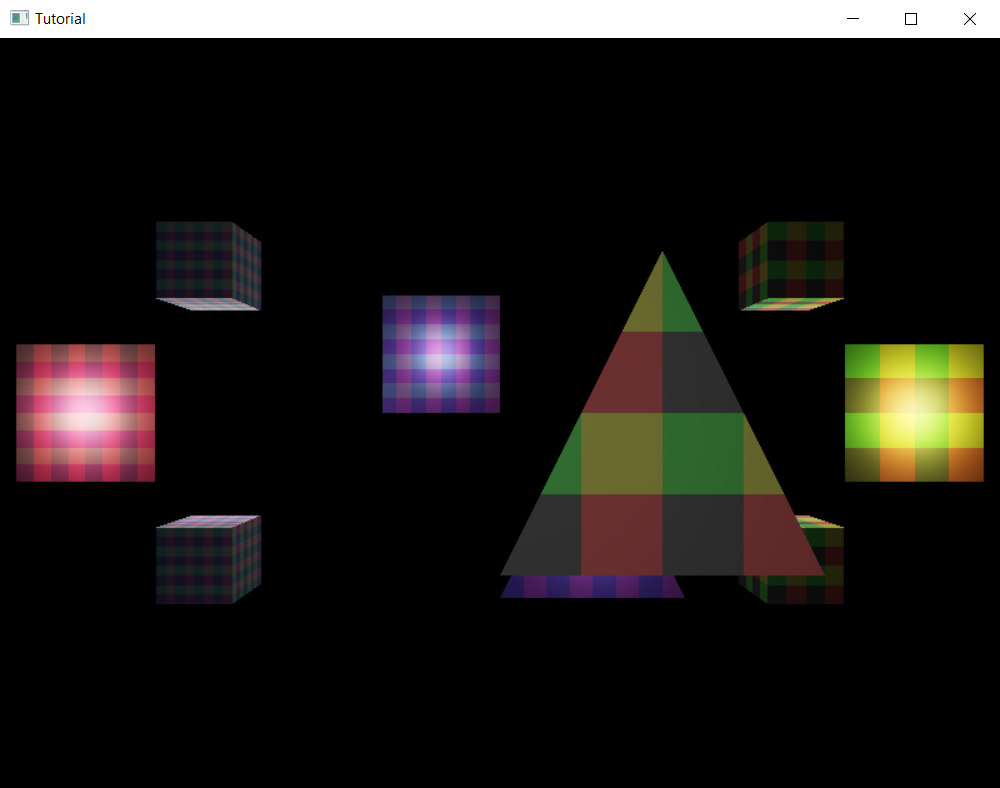Click the title bar of the Tutorial window

[450, 18]
